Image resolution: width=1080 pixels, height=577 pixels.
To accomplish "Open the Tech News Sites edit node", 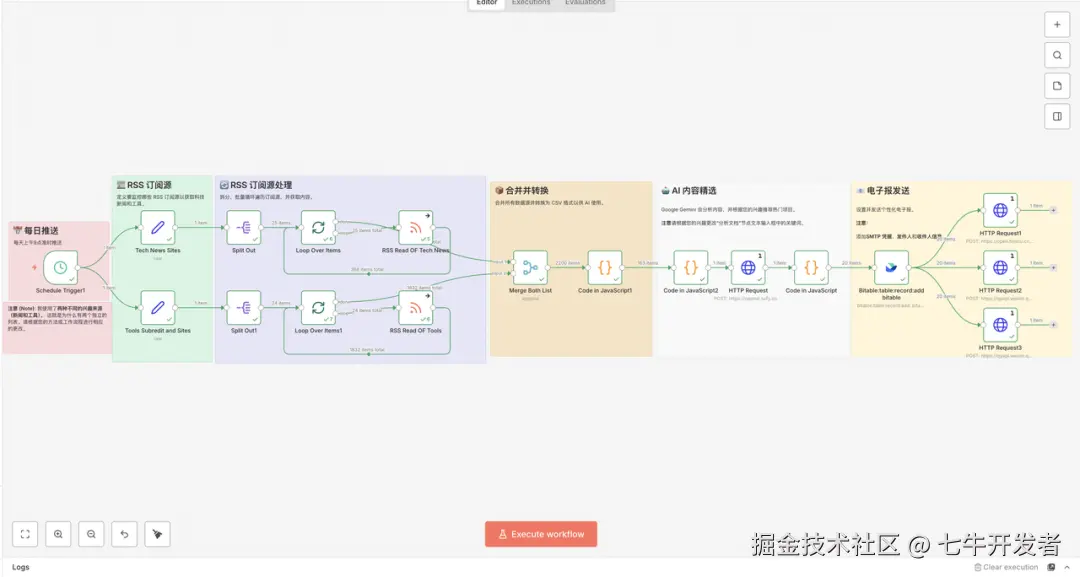I will 158,227.
